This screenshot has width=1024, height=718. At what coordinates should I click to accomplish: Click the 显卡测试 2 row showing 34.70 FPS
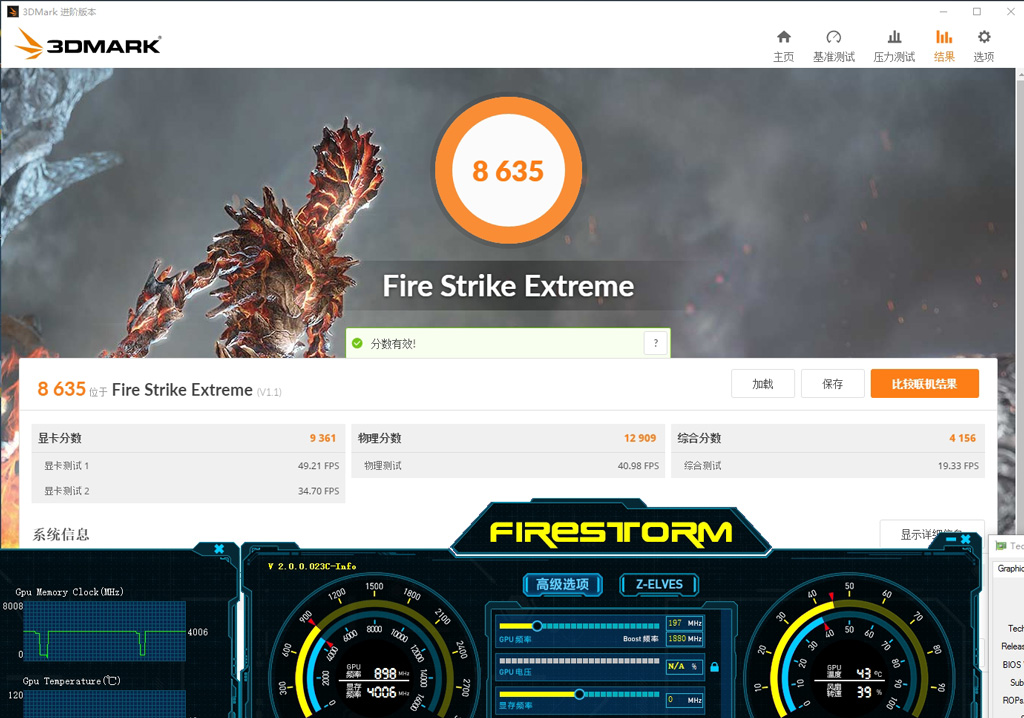(x=188, y=491)
